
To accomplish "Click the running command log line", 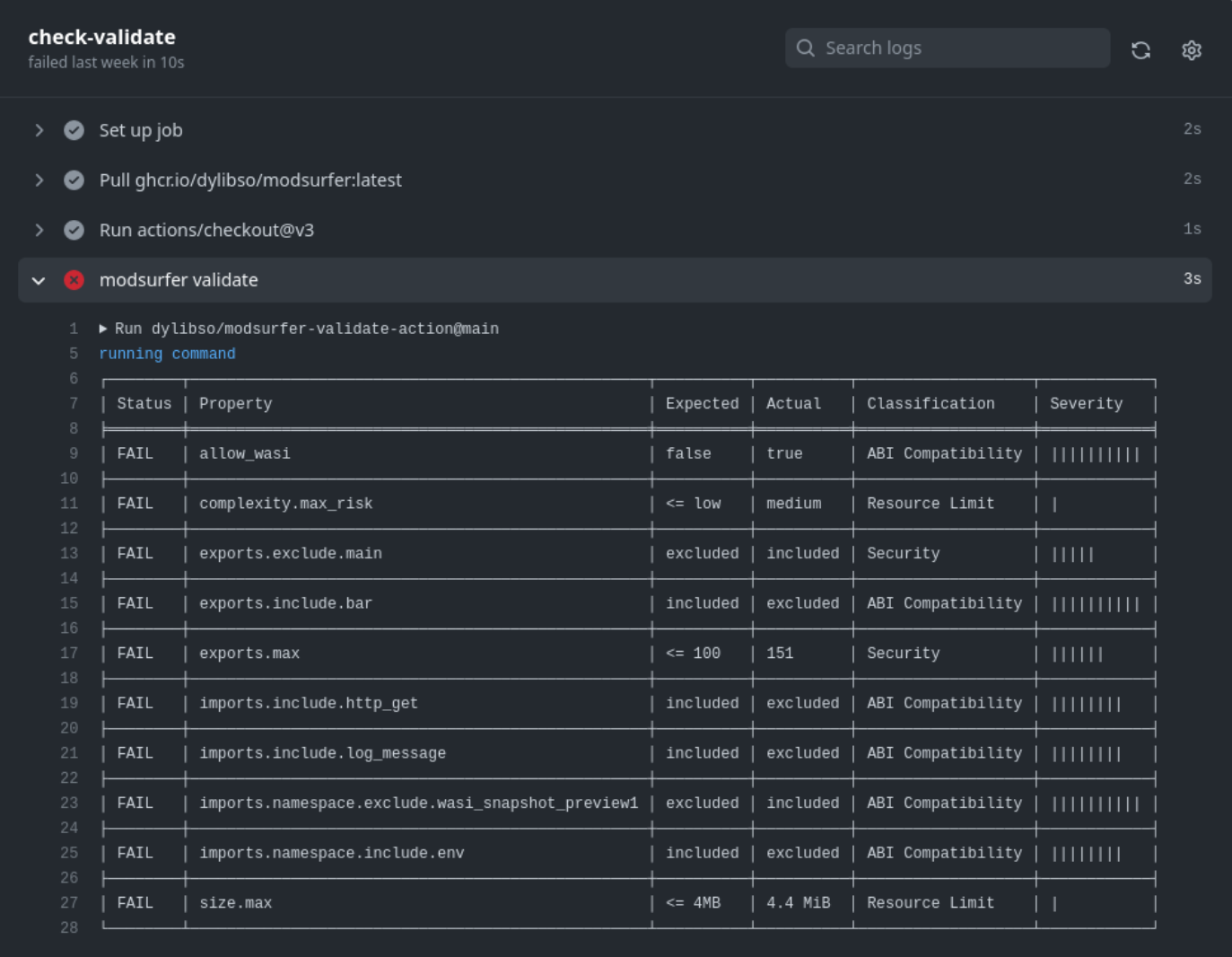I will (x=167, y=354).
